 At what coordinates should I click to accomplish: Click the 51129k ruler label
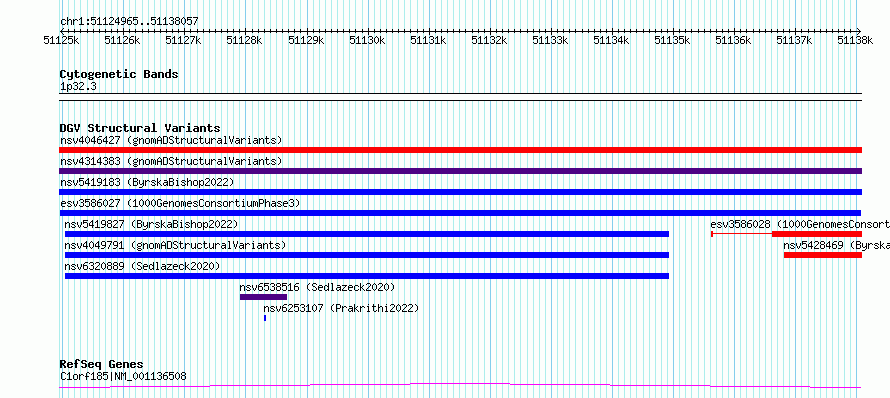tap(306, 40)
